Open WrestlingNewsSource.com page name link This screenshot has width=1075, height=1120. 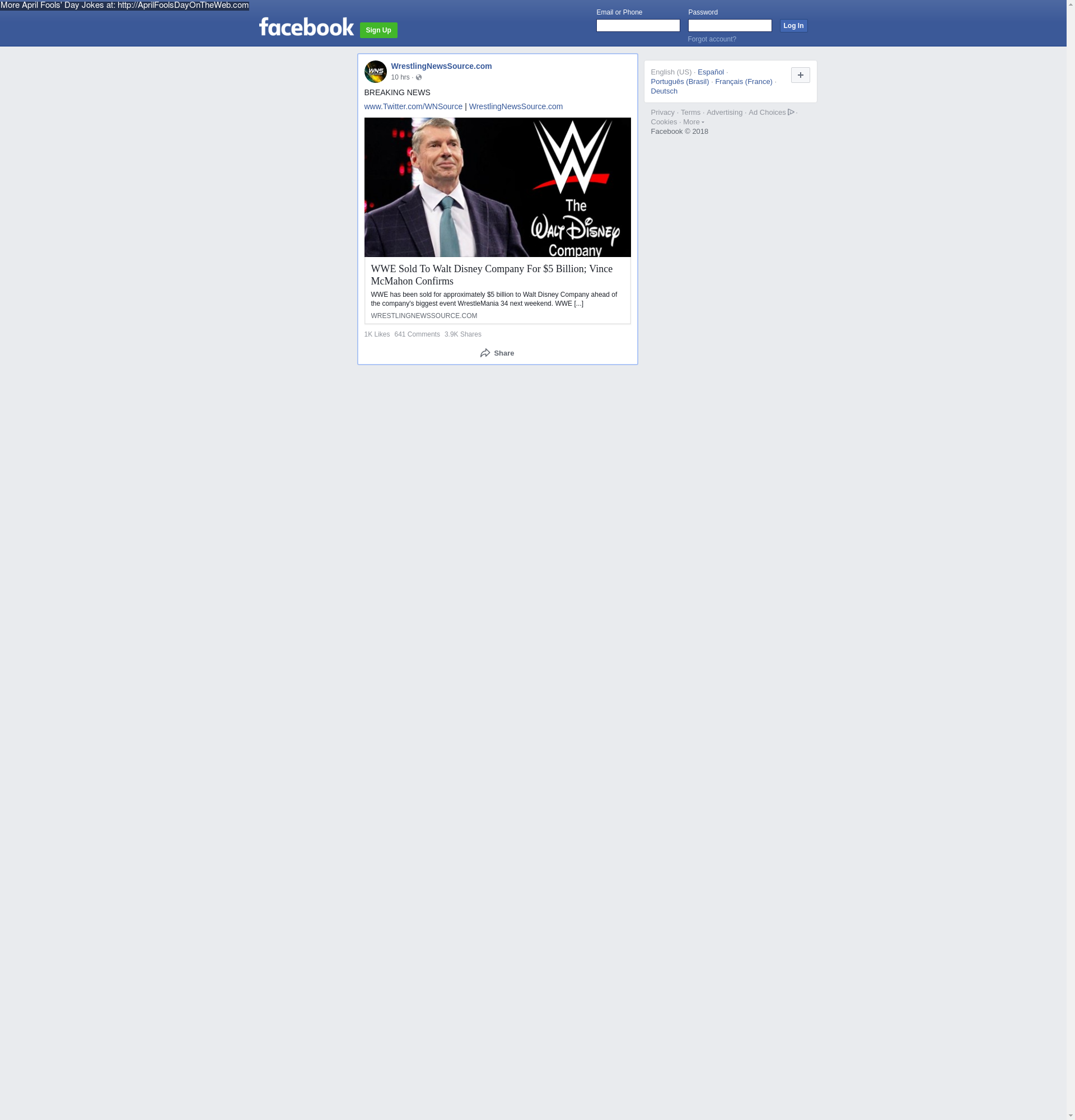coord(441,66)
